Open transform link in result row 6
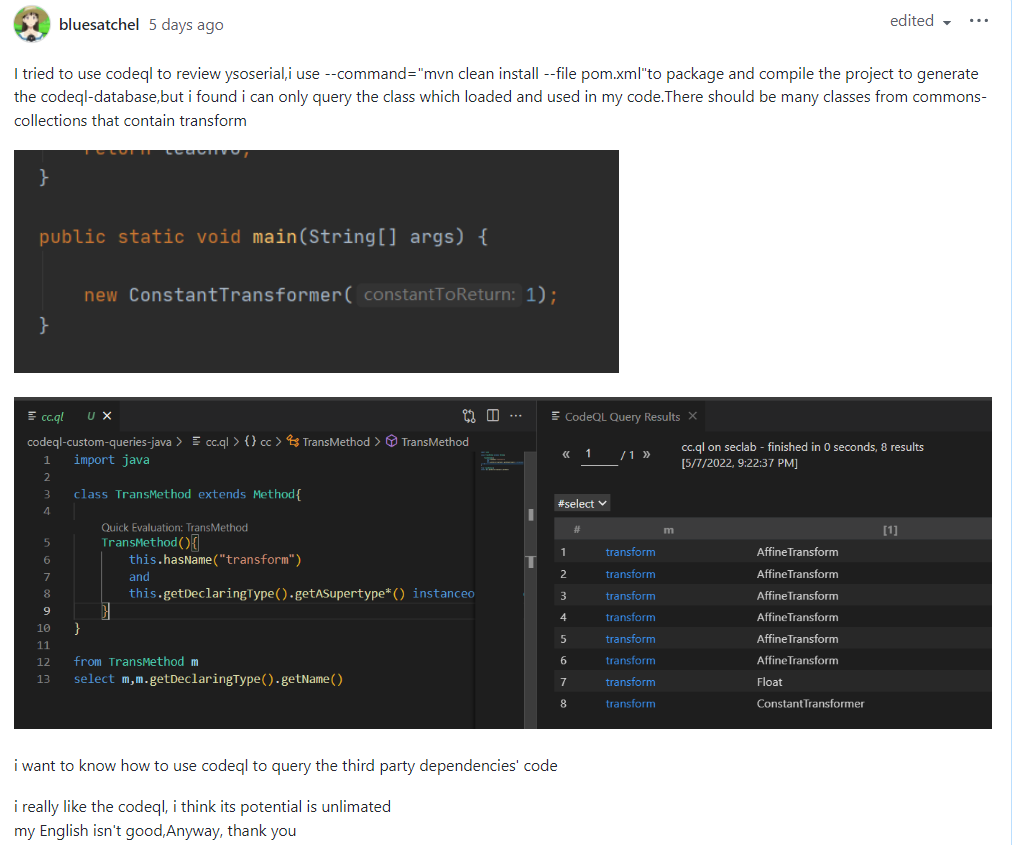The image size is (1017, 845). [x=630, y=660]
